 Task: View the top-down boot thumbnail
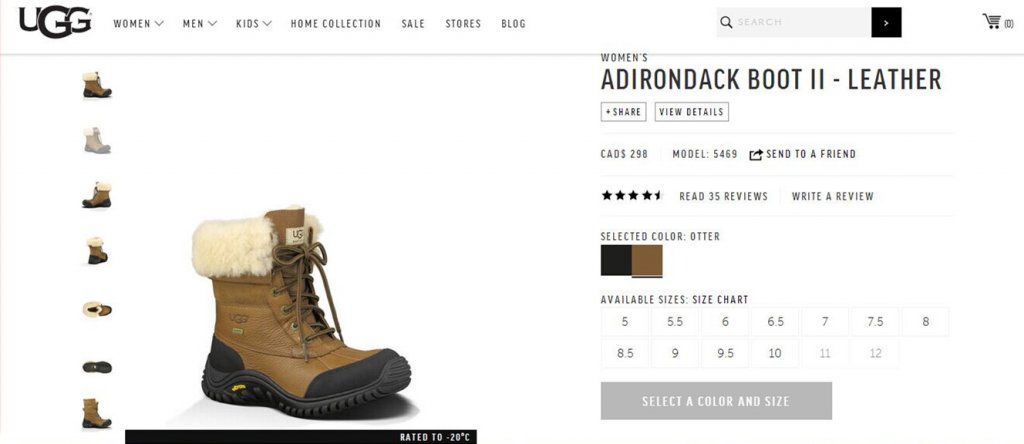(97, 309)
